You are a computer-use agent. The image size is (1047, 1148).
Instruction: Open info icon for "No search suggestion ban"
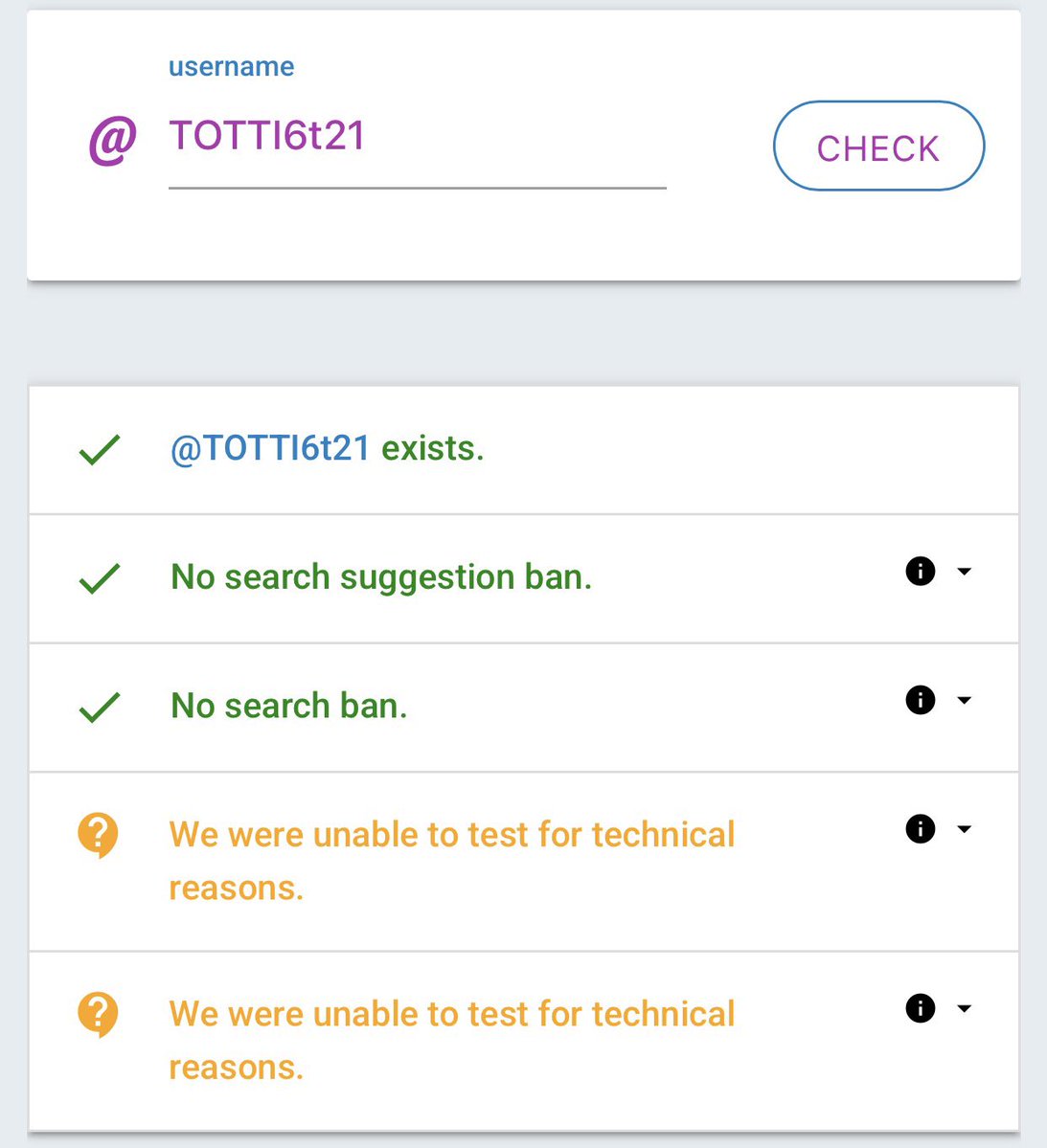tap(920, 572)
